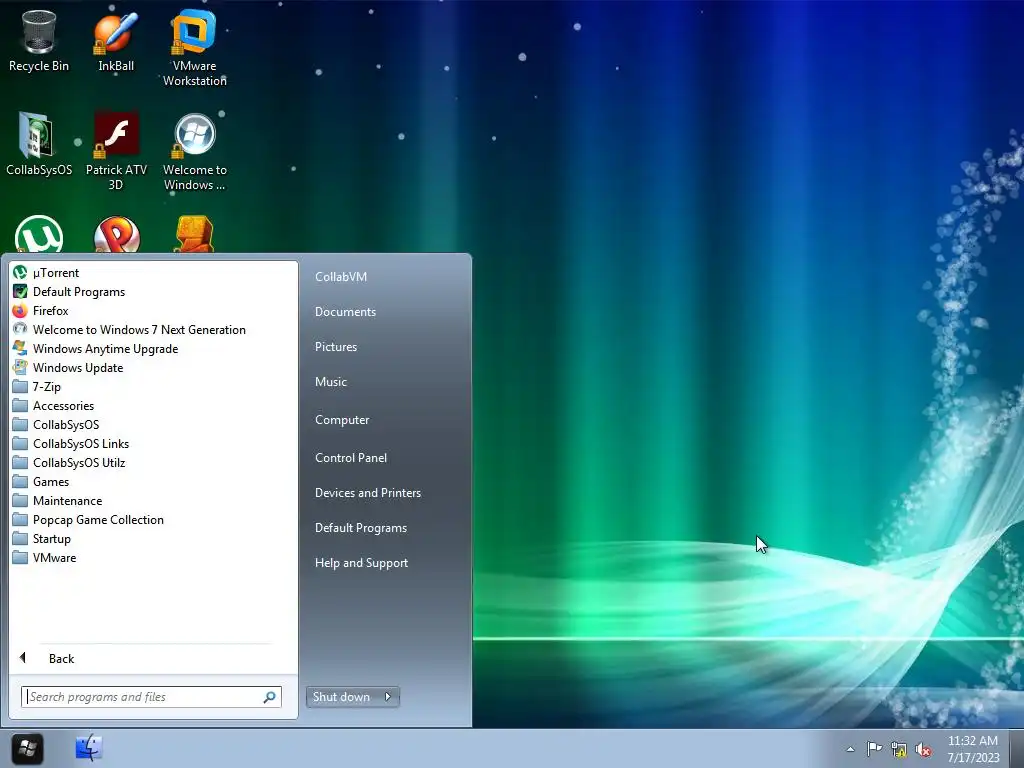Open shutdown options arrow
Viewport: 1024px width, 768px height.
(388, 697)
